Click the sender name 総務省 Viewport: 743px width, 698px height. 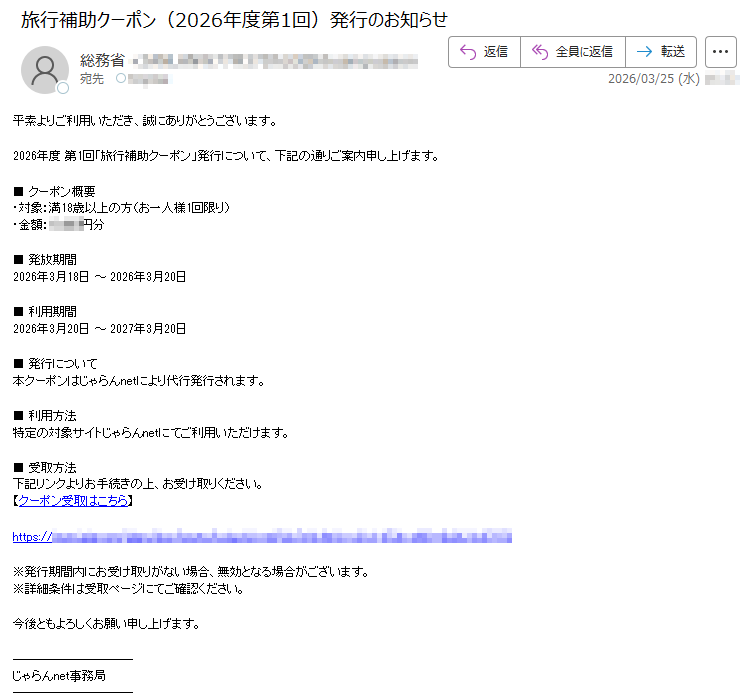pos(102,61)
